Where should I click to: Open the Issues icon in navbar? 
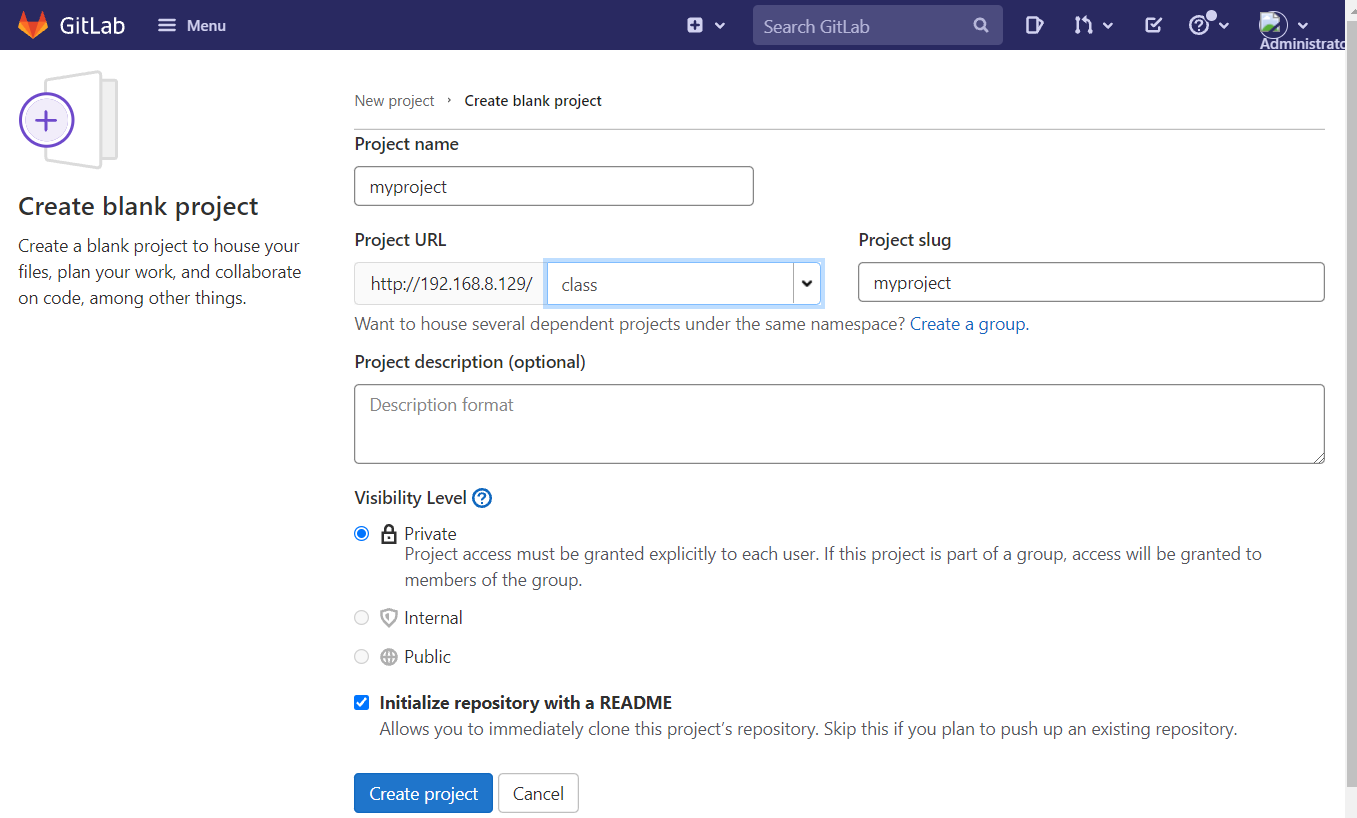click(1035, 25)
